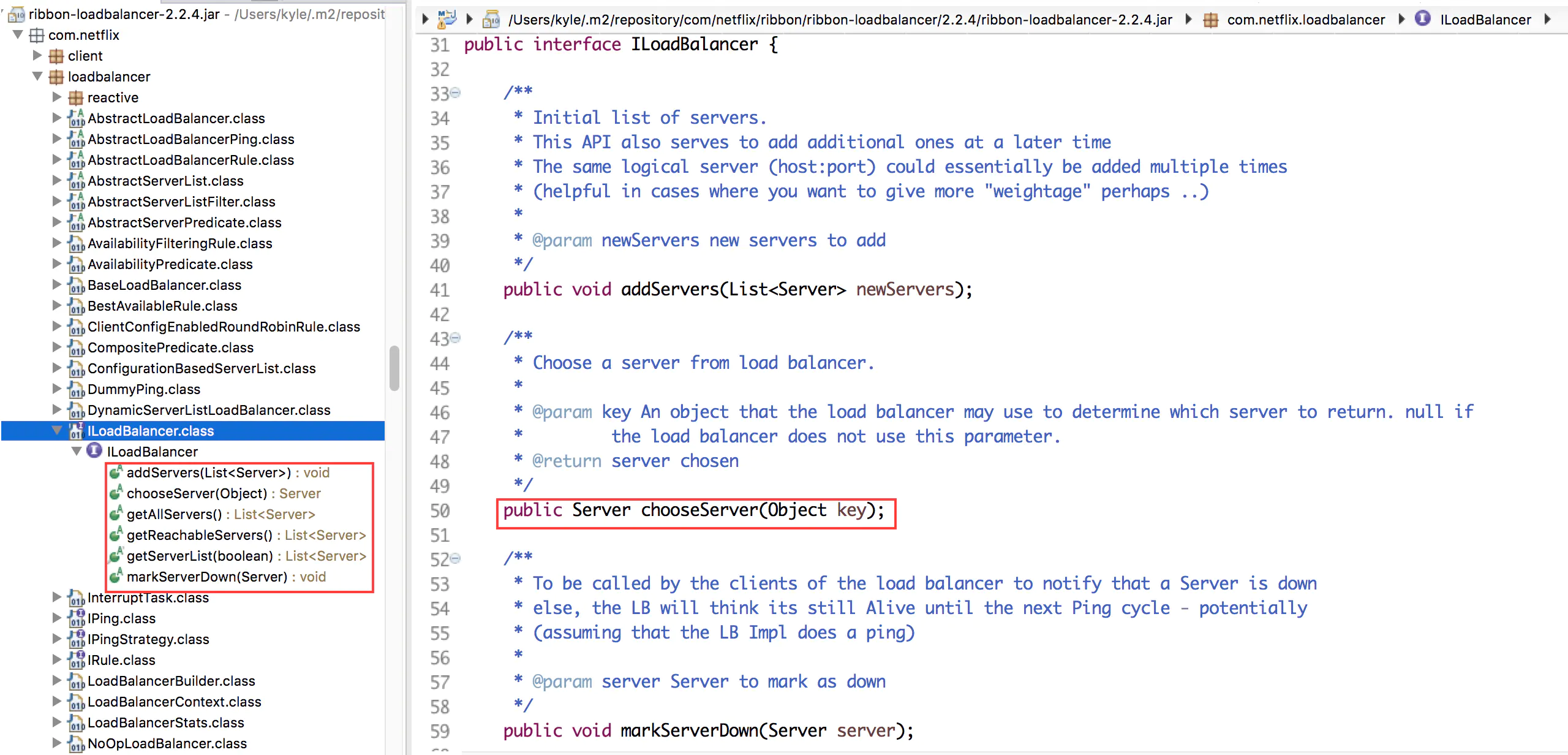Click the ribbon-loadbalancer jar file icon

pos(17,14)
